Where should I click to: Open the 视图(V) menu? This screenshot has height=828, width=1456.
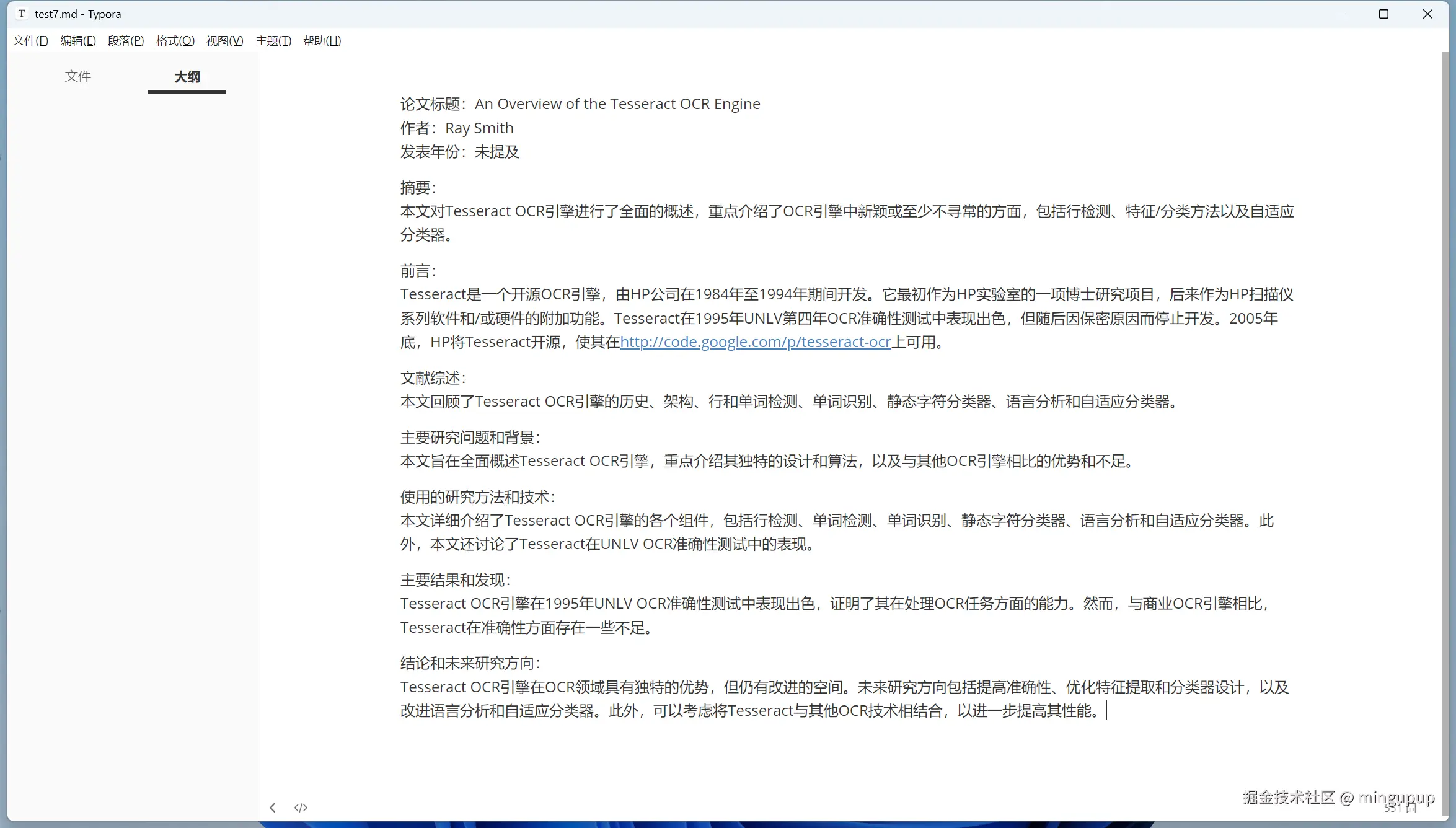point(225,41)
